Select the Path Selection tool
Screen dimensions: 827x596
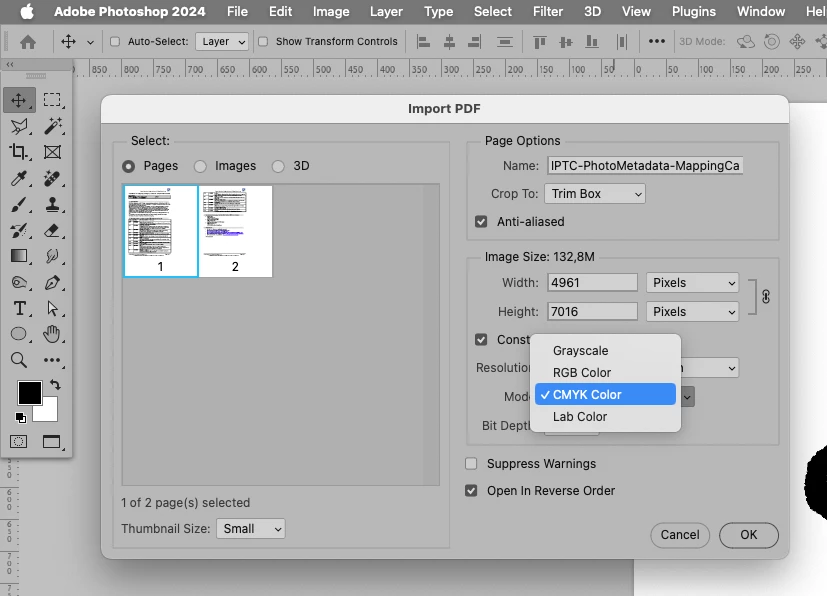click(52, 308)
